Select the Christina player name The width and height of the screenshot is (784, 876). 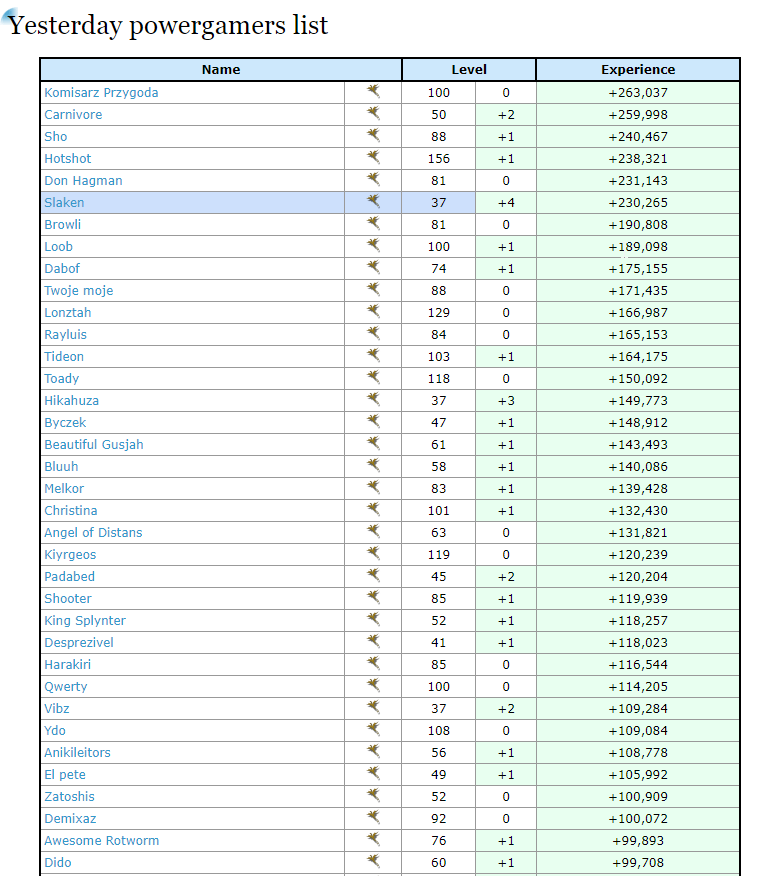(x=71, y=511)
